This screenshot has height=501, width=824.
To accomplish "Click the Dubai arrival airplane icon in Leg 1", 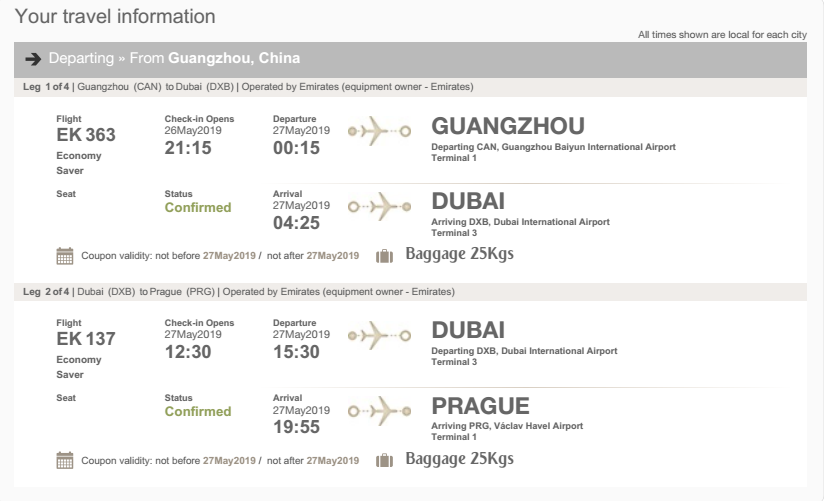I will (x=379, y=207).
